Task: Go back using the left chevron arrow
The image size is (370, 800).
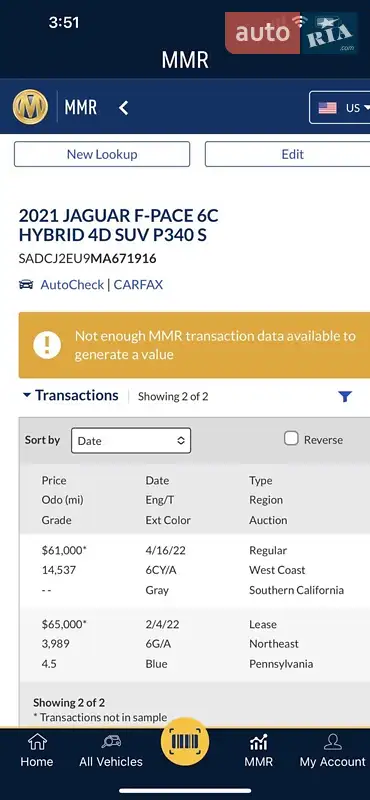Action: click(x=124, y=108)
